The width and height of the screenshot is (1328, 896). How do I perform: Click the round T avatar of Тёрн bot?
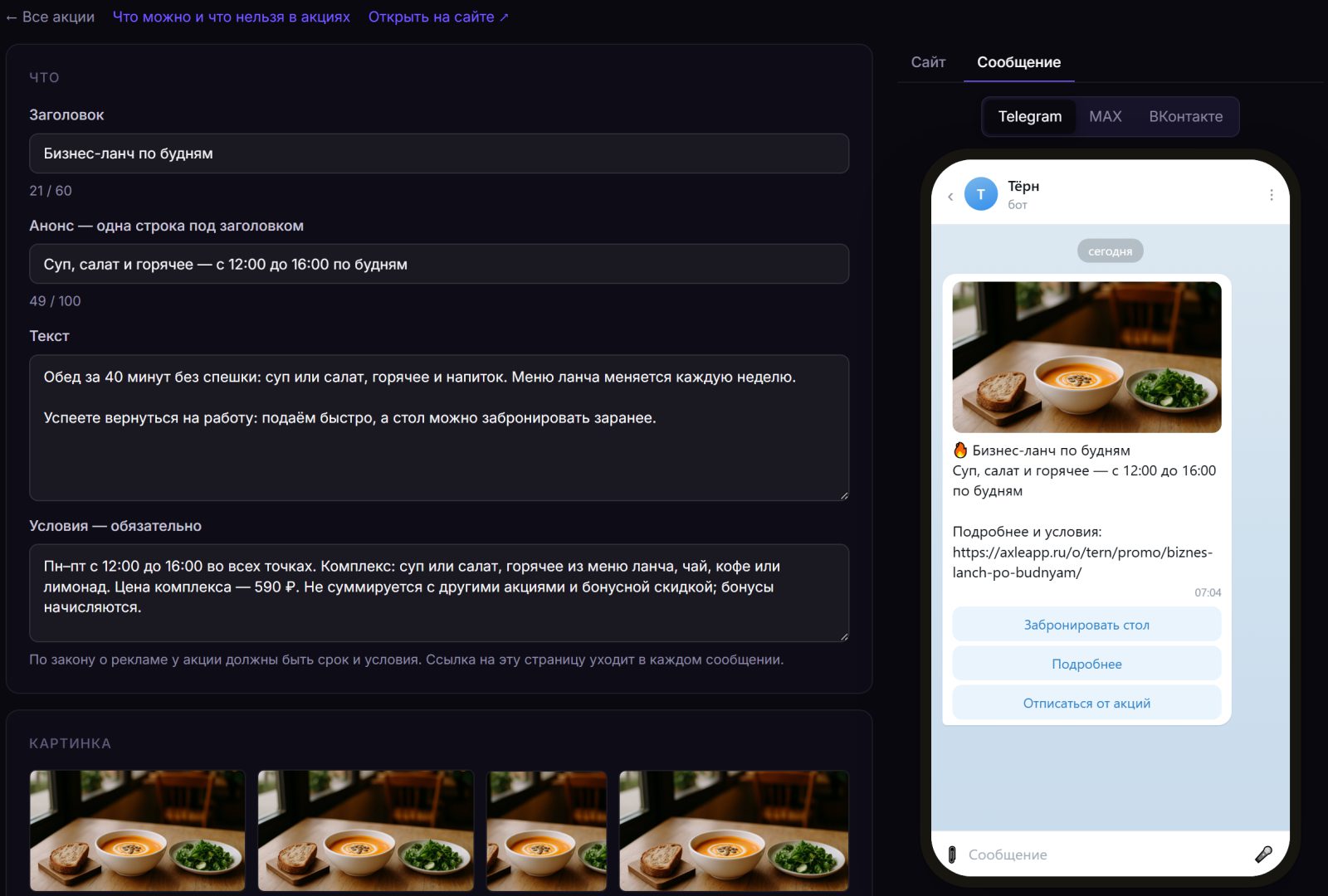[981, 194]
